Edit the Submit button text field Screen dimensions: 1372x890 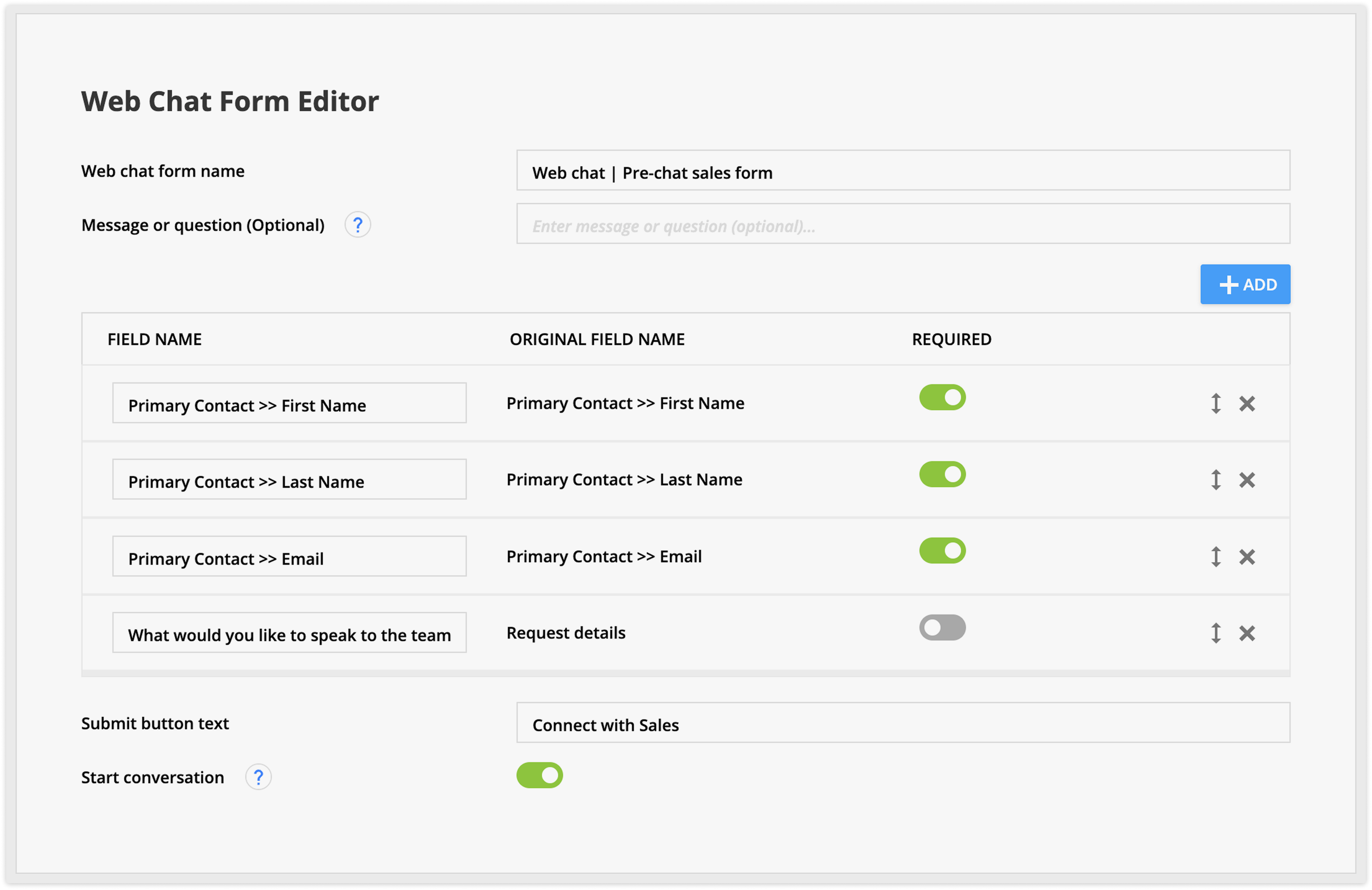coord(903,723)
